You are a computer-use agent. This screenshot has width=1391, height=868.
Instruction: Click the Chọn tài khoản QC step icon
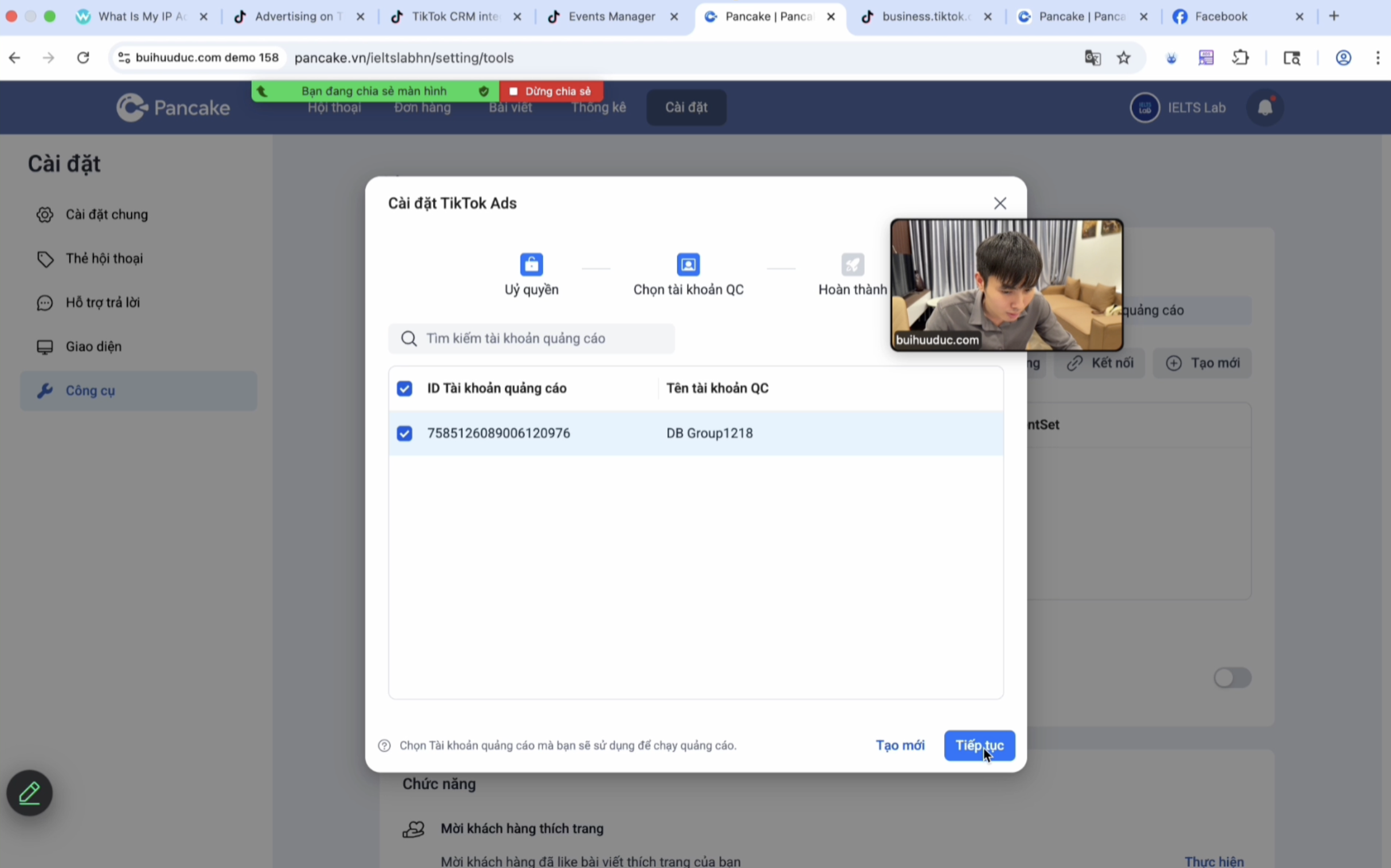click(x=687, y=265)
